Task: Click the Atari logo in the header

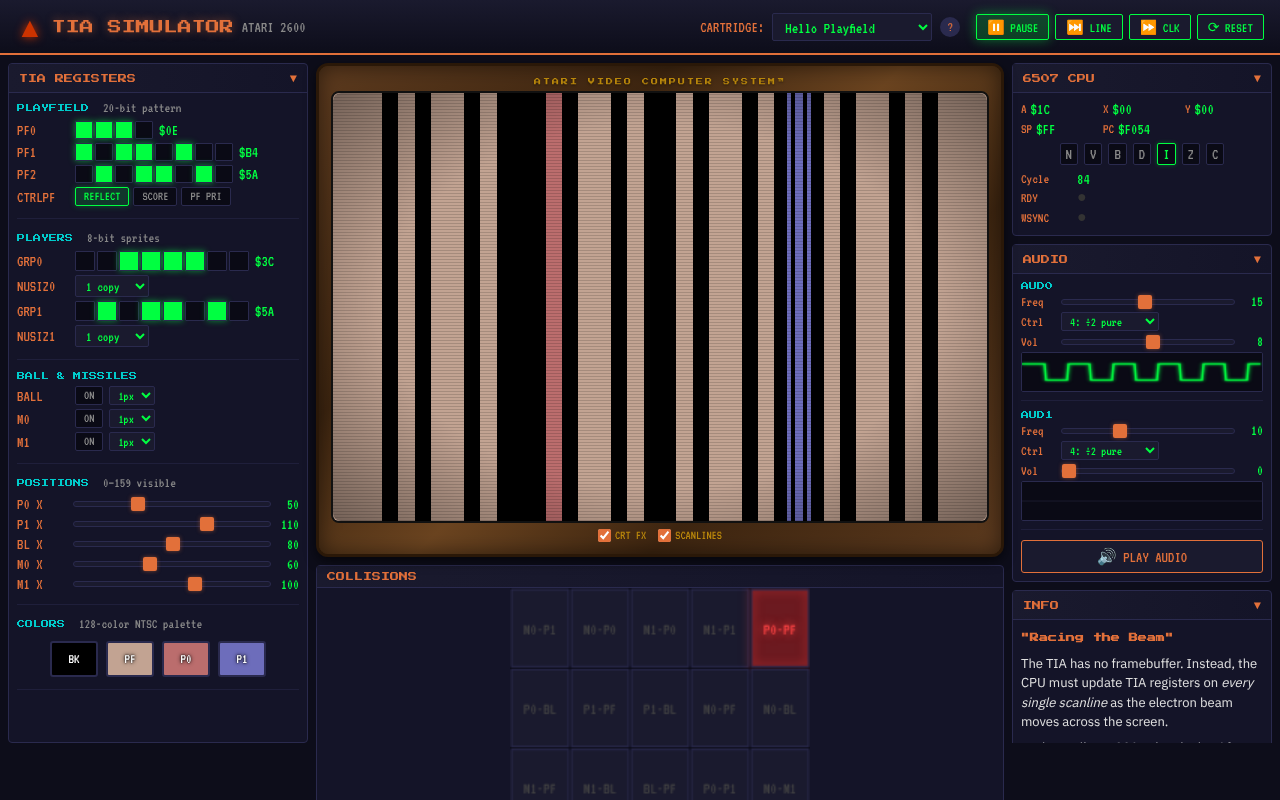Action: coord(29,27)
